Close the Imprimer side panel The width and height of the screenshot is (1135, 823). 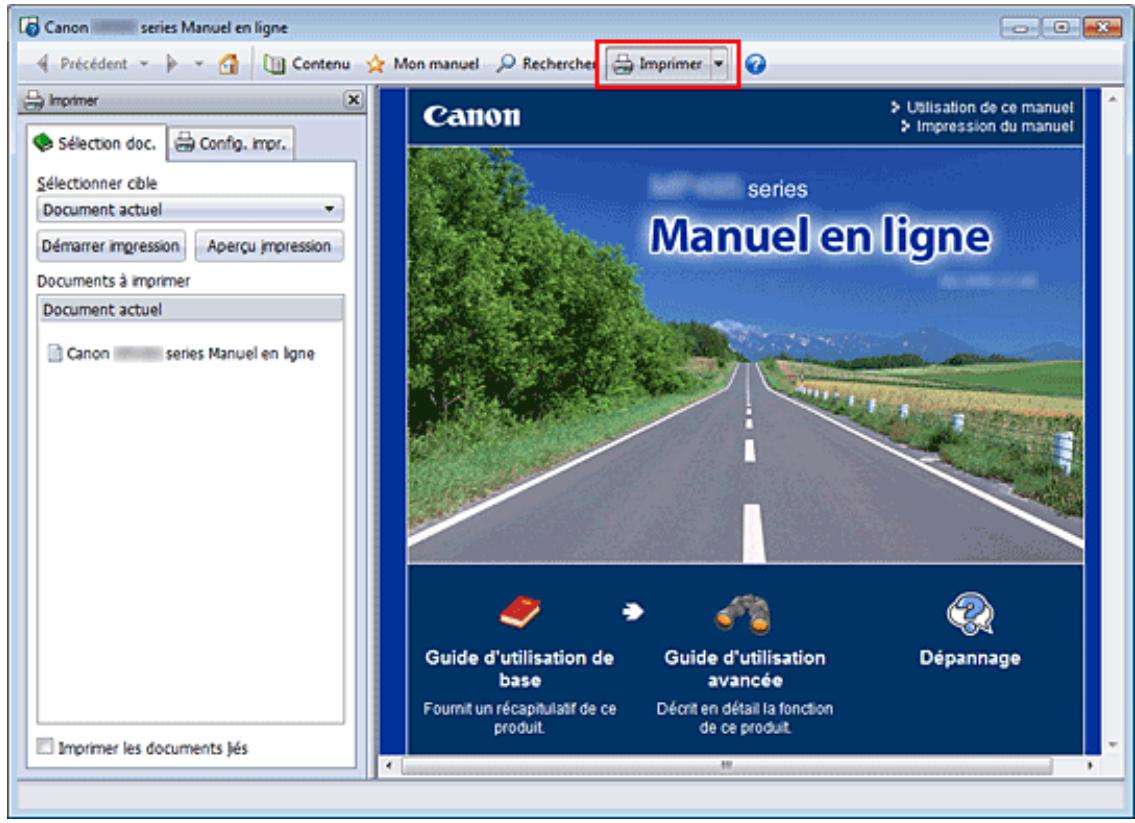(x=353, y=100)
